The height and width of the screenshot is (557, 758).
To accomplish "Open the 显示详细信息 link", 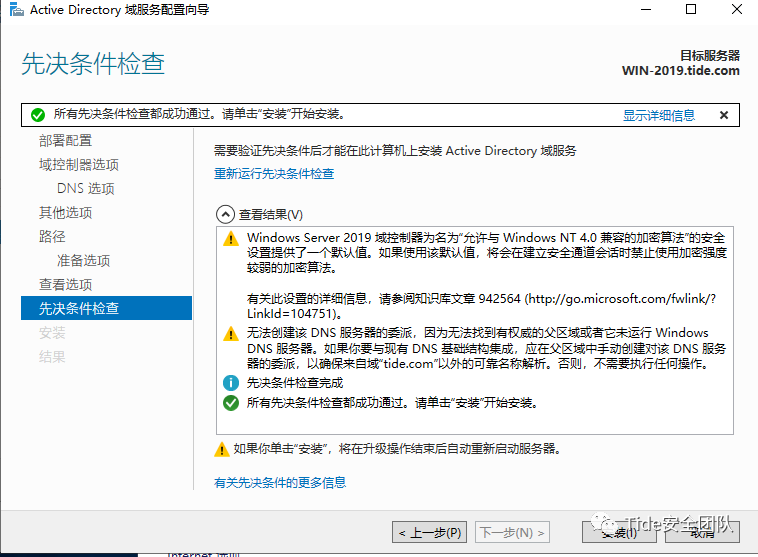I will click(658, 115).
